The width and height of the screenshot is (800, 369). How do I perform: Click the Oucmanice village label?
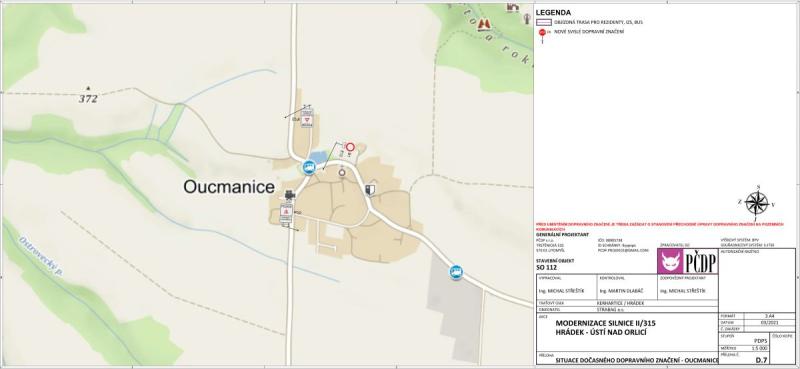pyautogui.click(x=229, y=187)
